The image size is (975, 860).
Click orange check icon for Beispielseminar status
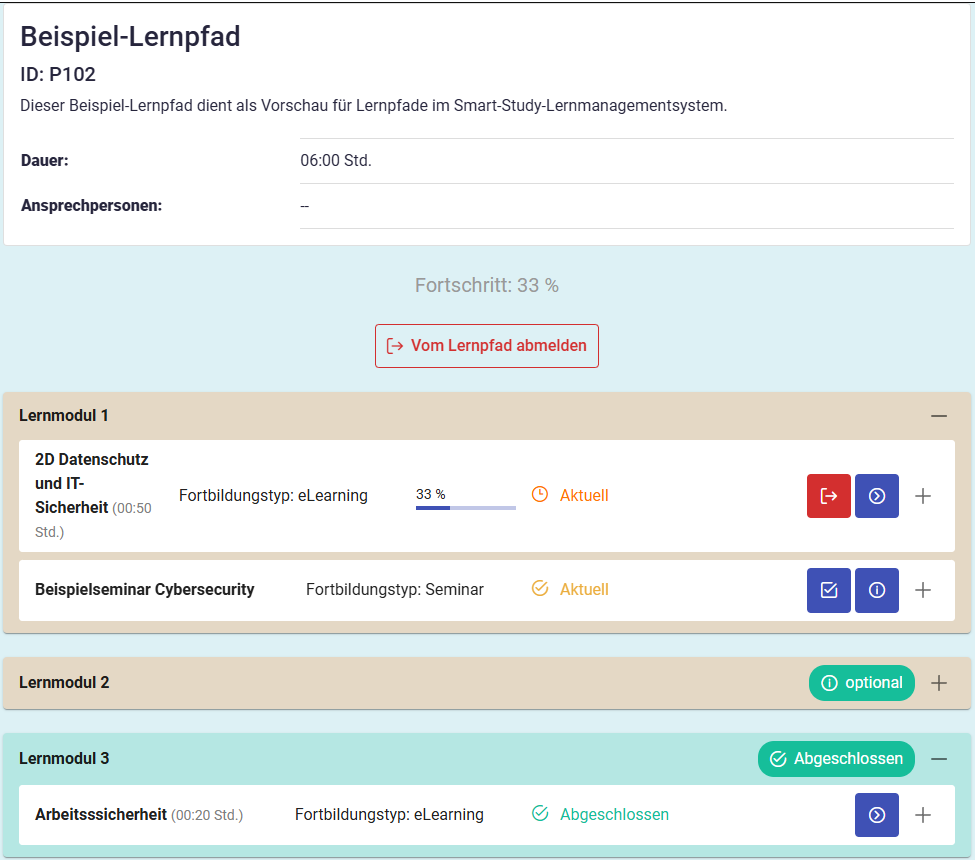coord(540,589)
